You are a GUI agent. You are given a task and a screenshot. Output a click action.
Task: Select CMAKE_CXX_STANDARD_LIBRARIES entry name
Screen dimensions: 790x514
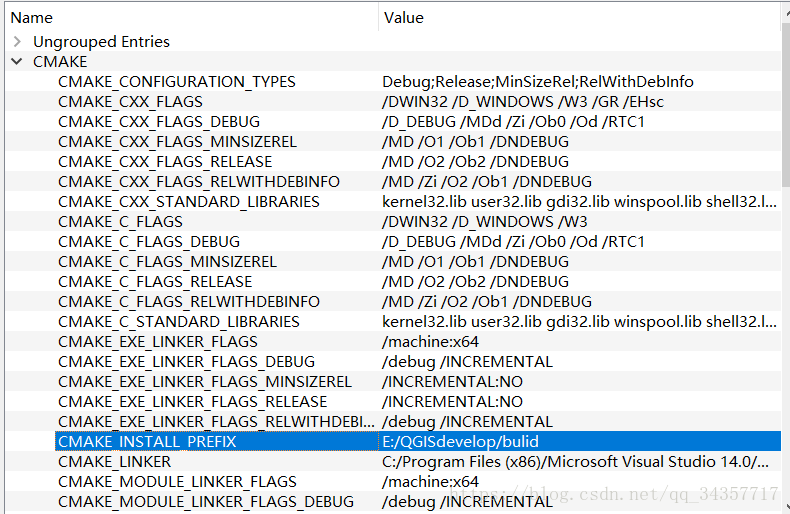point(189,202)
